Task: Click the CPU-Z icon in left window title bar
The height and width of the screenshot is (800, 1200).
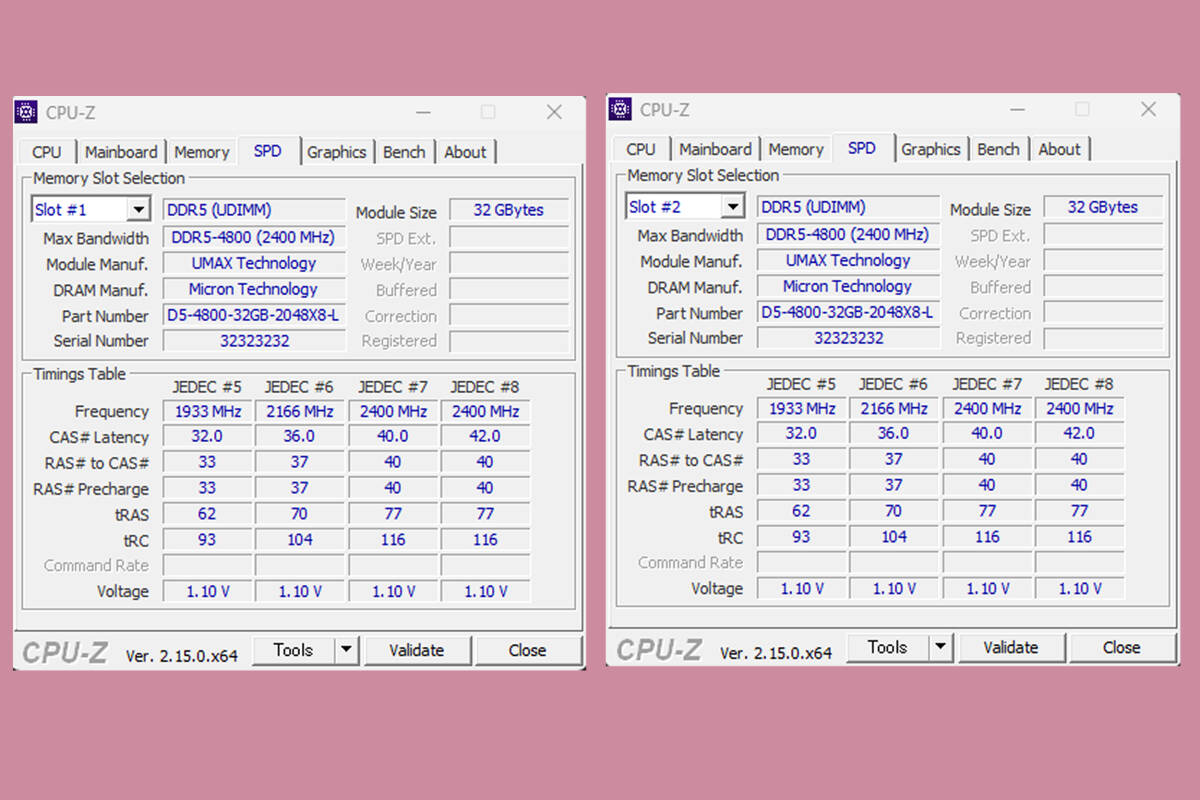Action: [26, 112]
